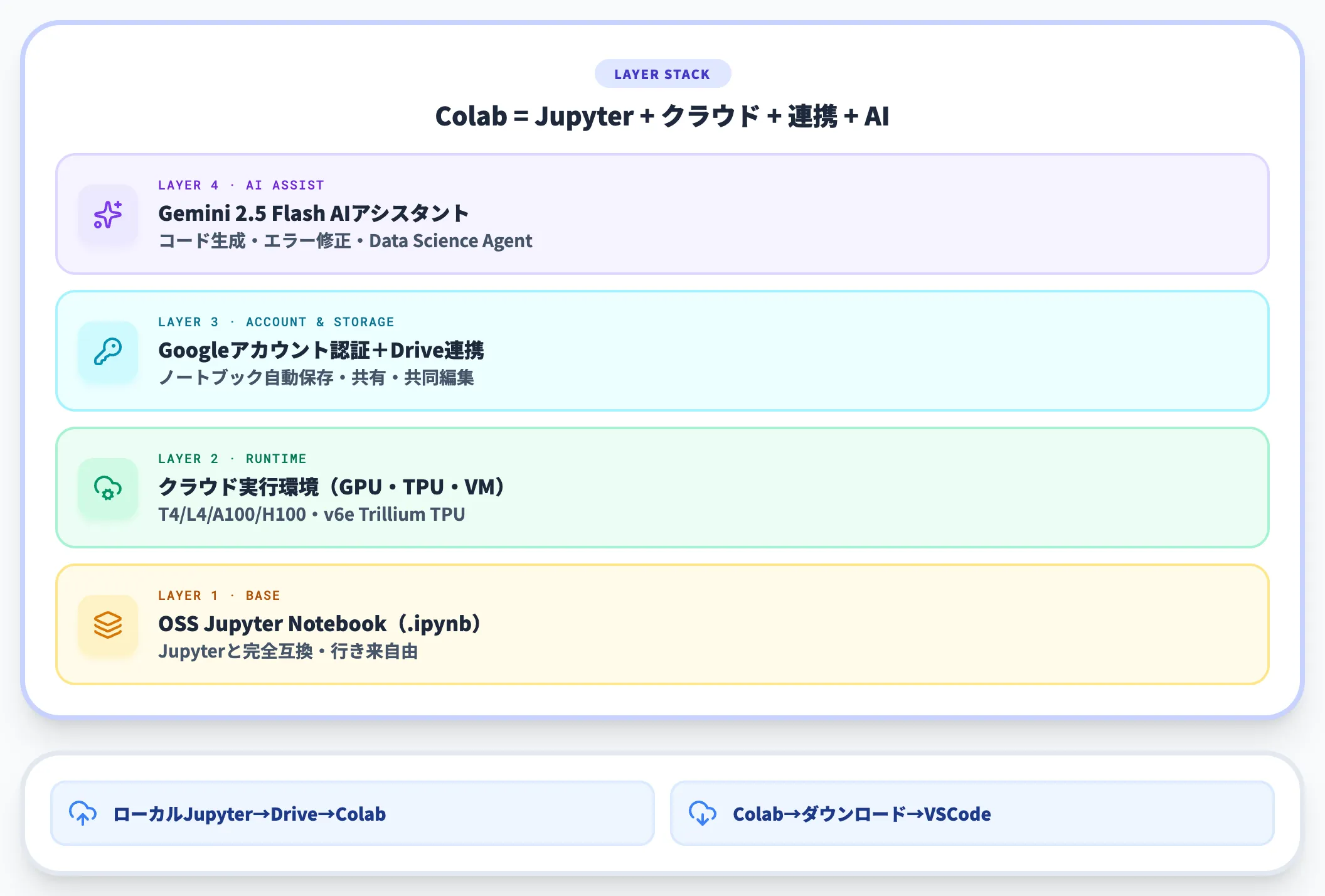Open the Colab→ダウンロード→VSCode card
Image resolution: width=1325 pixels, height=896 pixels.
point(972,813)
